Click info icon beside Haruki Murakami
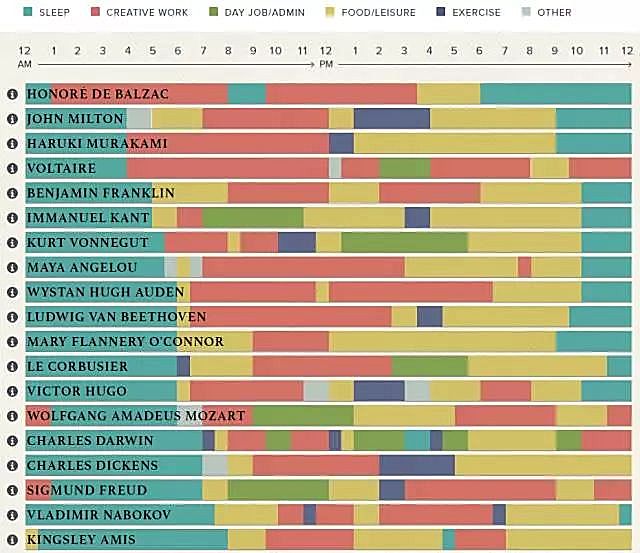The image size is (640, 553). (12, 144)
